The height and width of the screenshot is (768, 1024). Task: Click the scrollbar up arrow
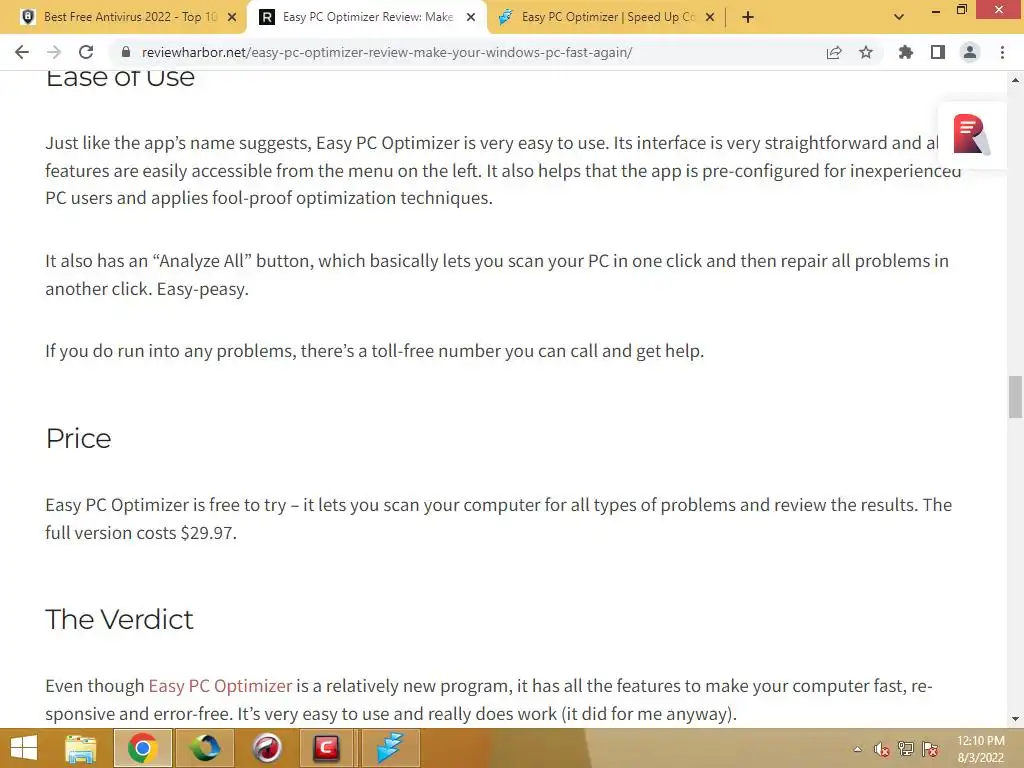pos(1015,80)
